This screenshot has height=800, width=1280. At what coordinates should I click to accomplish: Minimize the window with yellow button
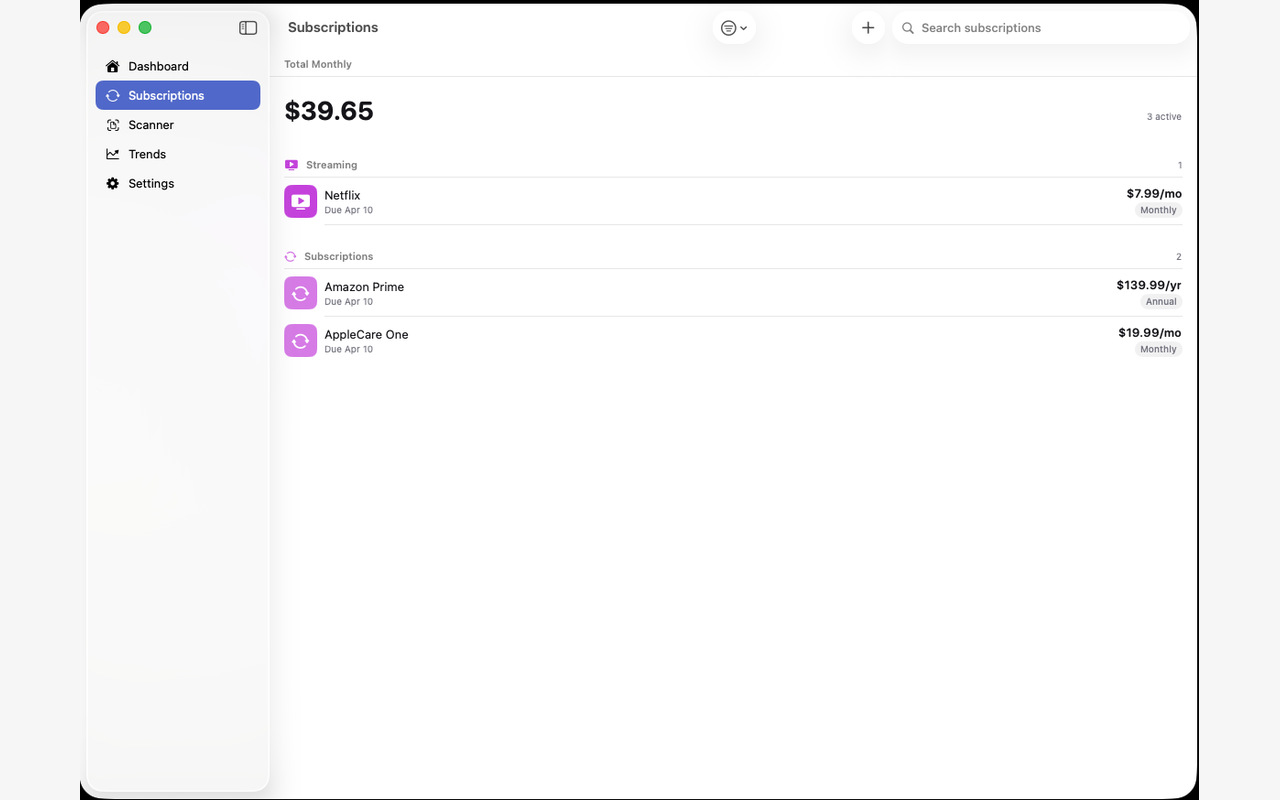click(x=124, y=28)
